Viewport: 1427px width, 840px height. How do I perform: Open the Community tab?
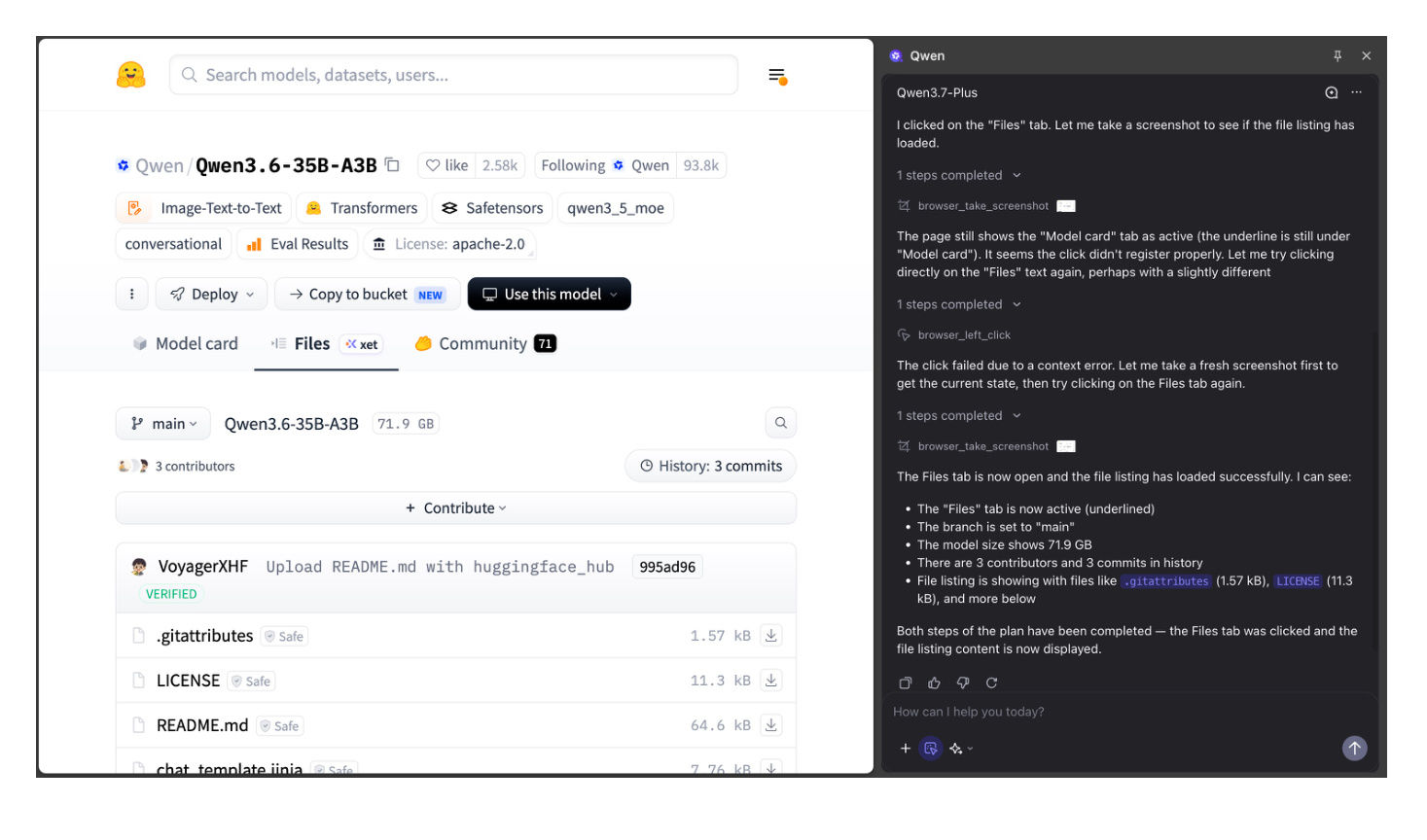(484, 343)
